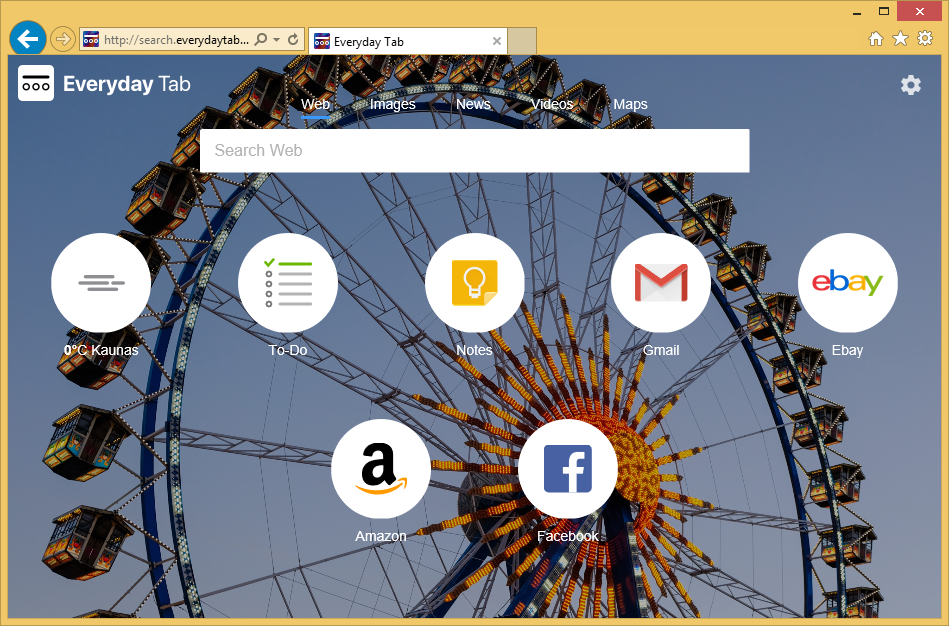Viewport: 949px width, 626px height.
Task: Check the Kaunas weather icon
Action: tap(101, 283)
